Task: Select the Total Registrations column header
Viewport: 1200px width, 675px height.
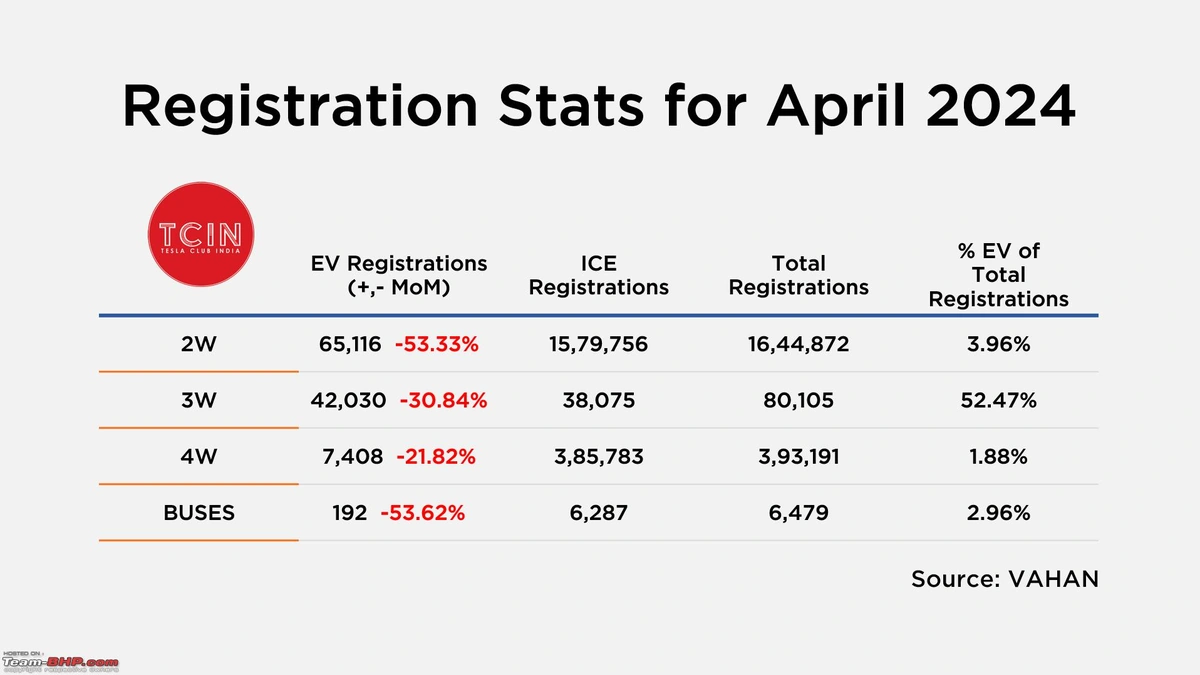Action: (x=798, y=275)
